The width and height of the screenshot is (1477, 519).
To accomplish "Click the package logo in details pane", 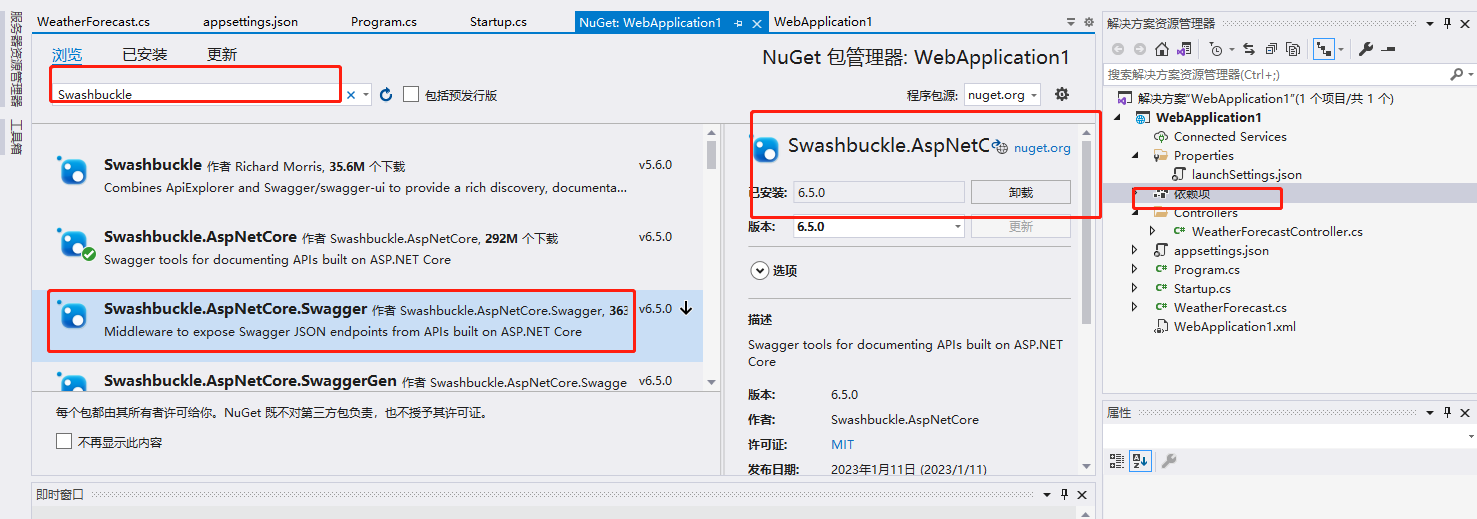I will [x=766, y=149].
